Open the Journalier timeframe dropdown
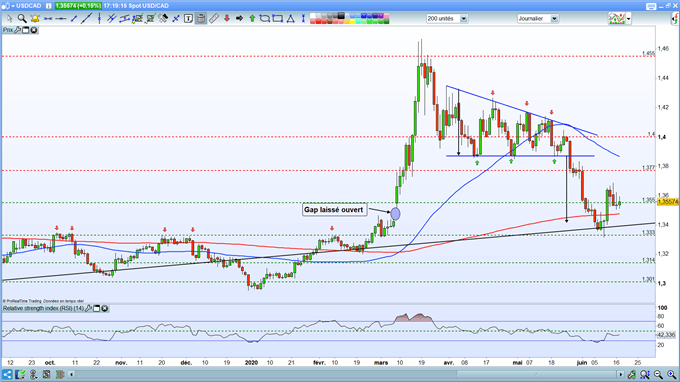 point(538,19)
